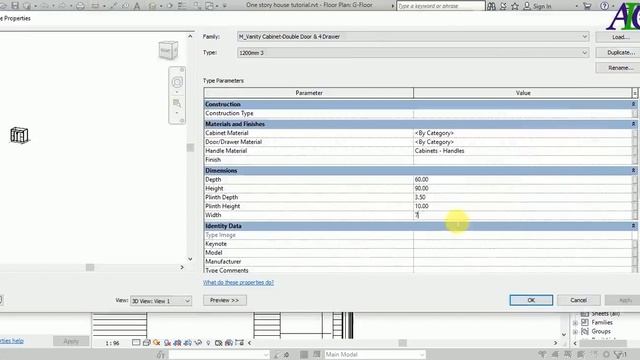
Task: Collapse the Identity Data parameter group
Action: (633, 226)
